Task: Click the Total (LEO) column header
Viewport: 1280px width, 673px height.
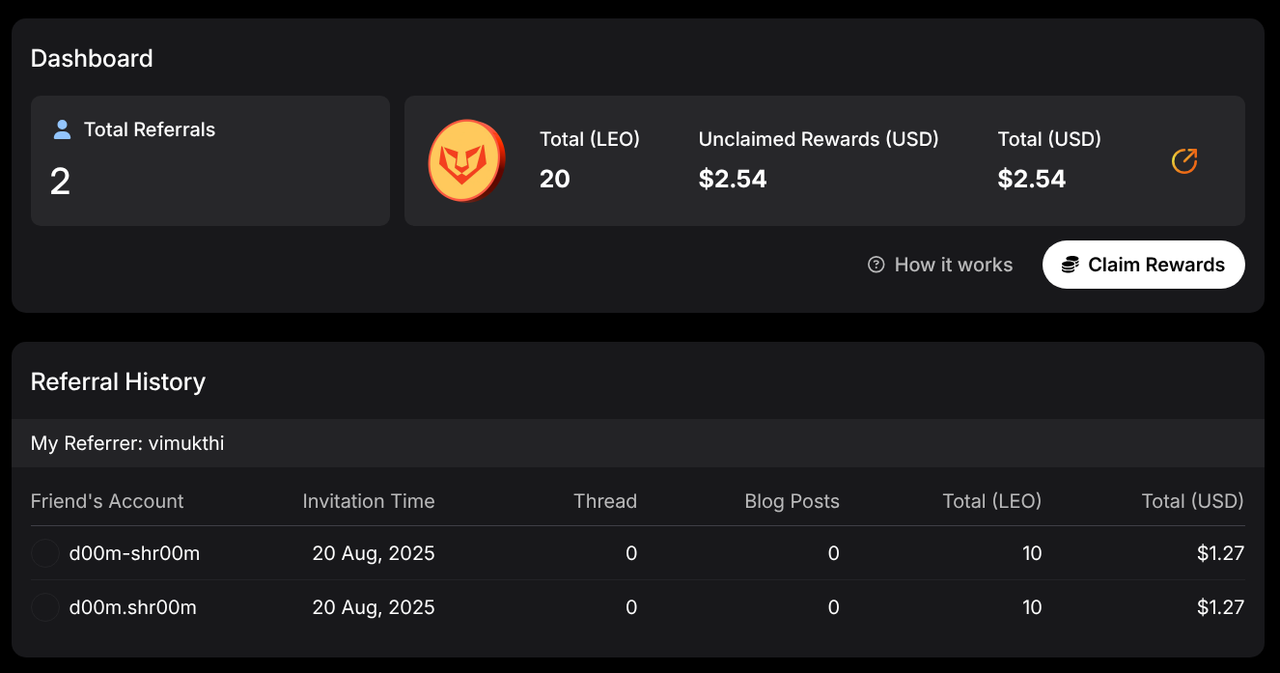Action: (x=991, y=501)
